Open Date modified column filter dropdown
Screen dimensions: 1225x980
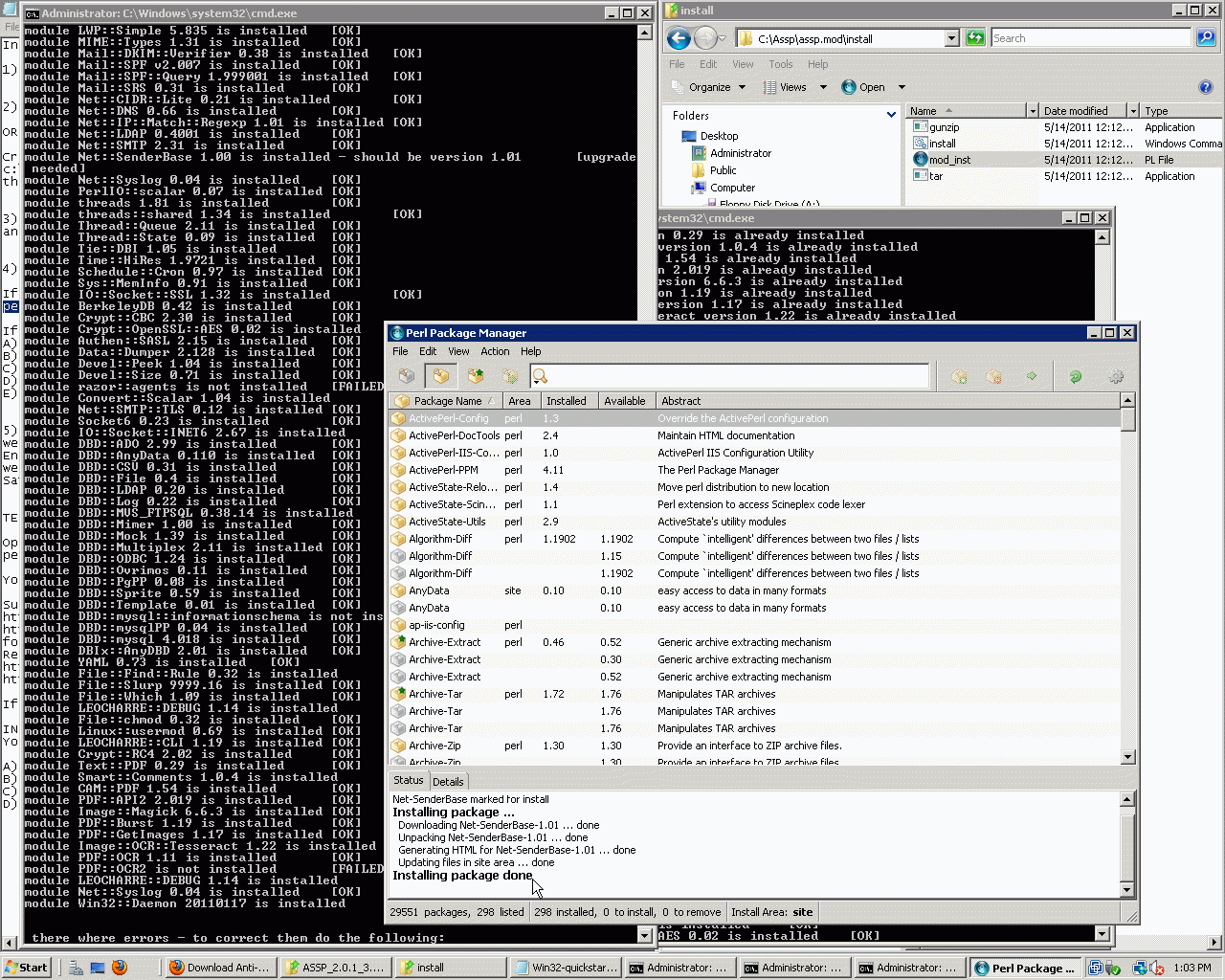click(x=1133, y=111)
